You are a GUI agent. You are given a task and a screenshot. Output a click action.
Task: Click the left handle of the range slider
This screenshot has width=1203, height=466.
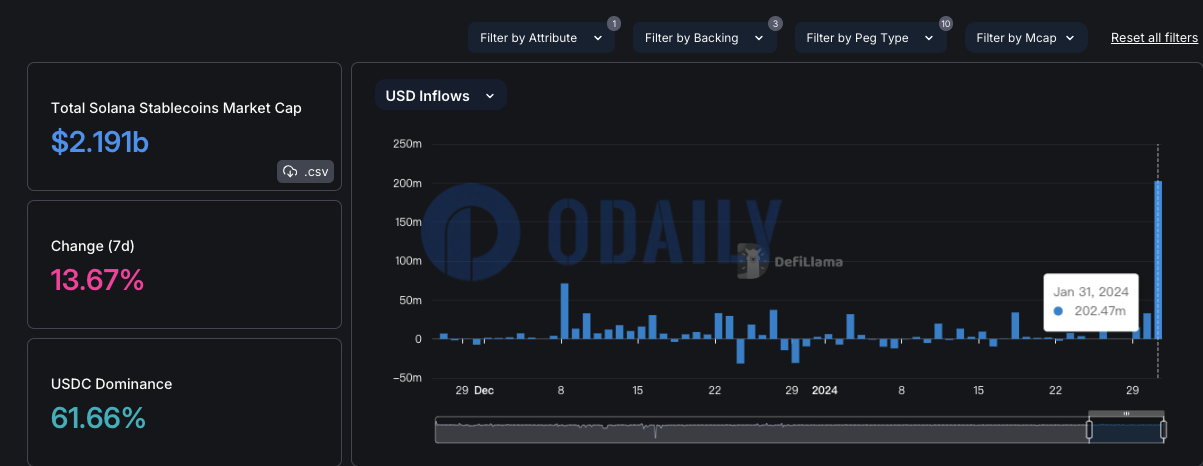point(1089,430)
